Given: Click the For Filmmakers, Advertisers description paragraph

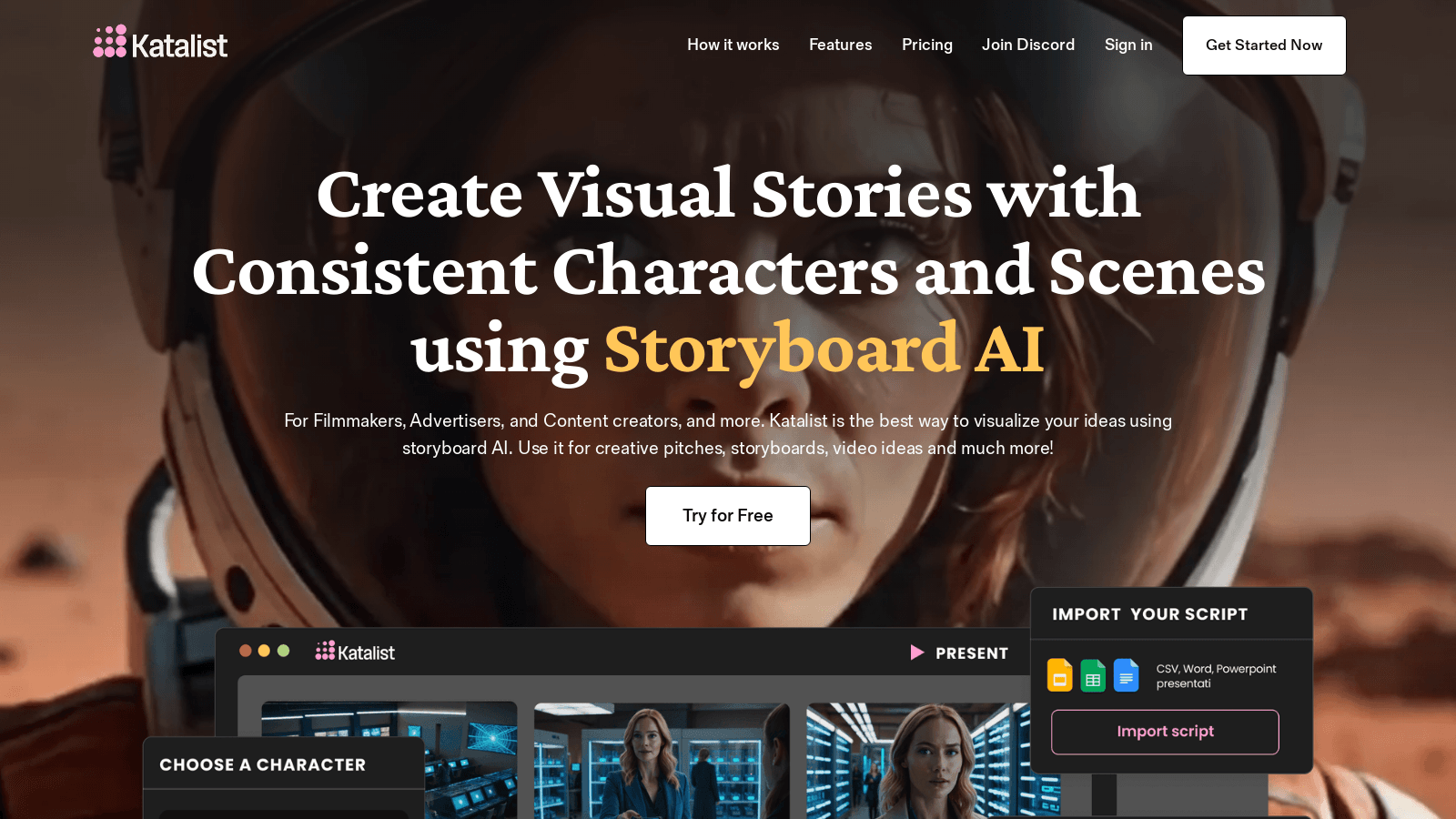Looking at the screenshot, I should tap(728, 434).
